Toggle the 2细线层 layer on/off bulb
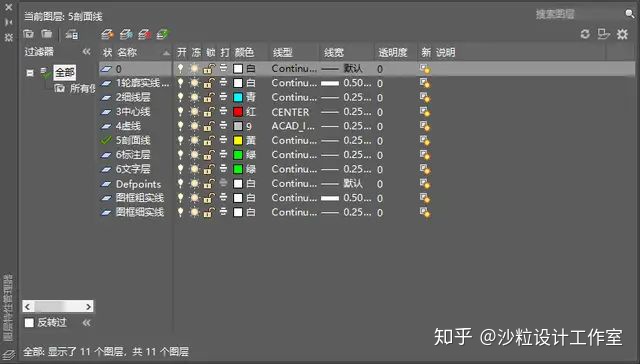The image size is (640, 364). coord(181,97)
